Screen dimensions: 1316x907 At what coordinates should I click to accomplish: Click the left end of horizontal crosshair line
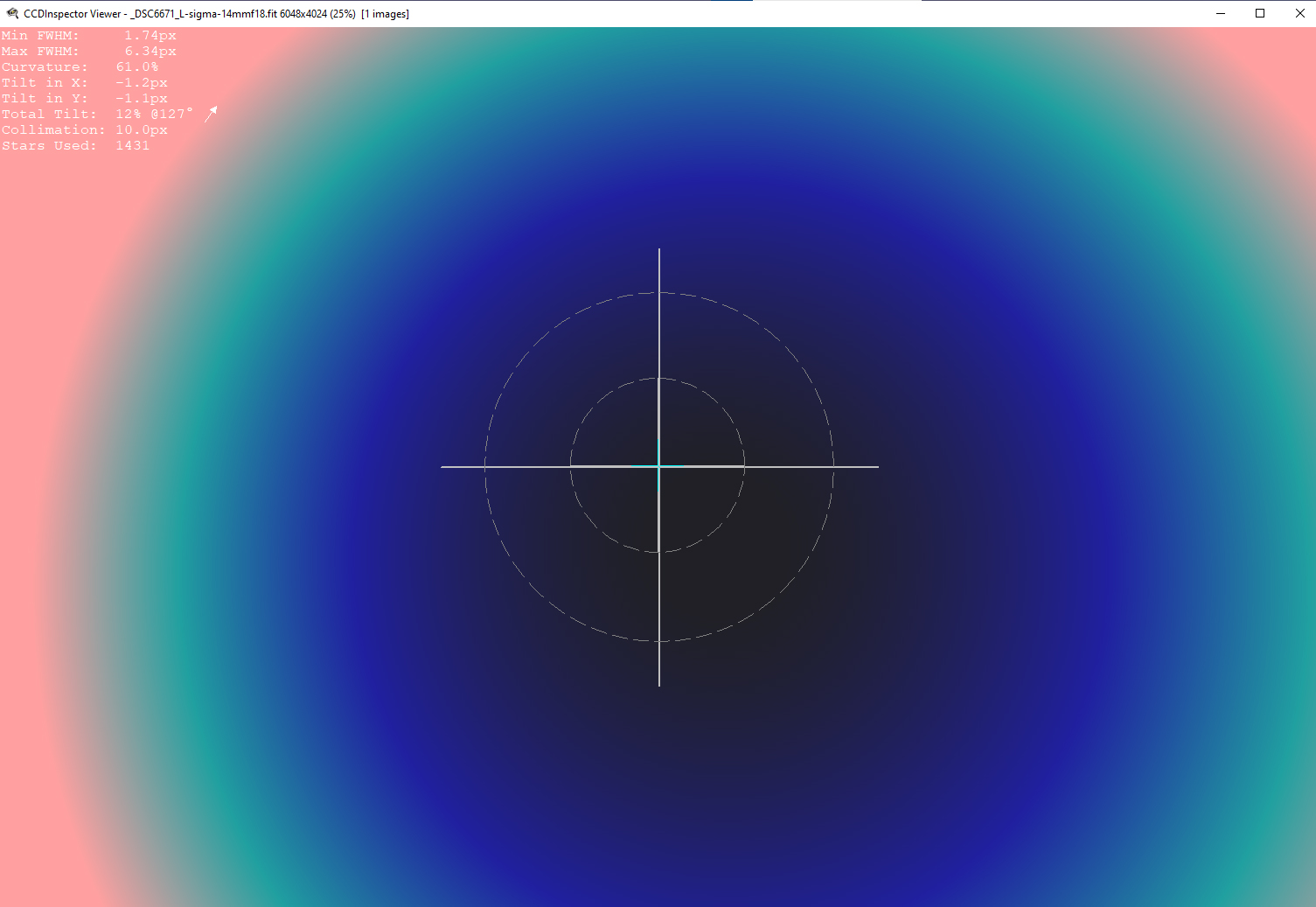click(x=443, y=467)
